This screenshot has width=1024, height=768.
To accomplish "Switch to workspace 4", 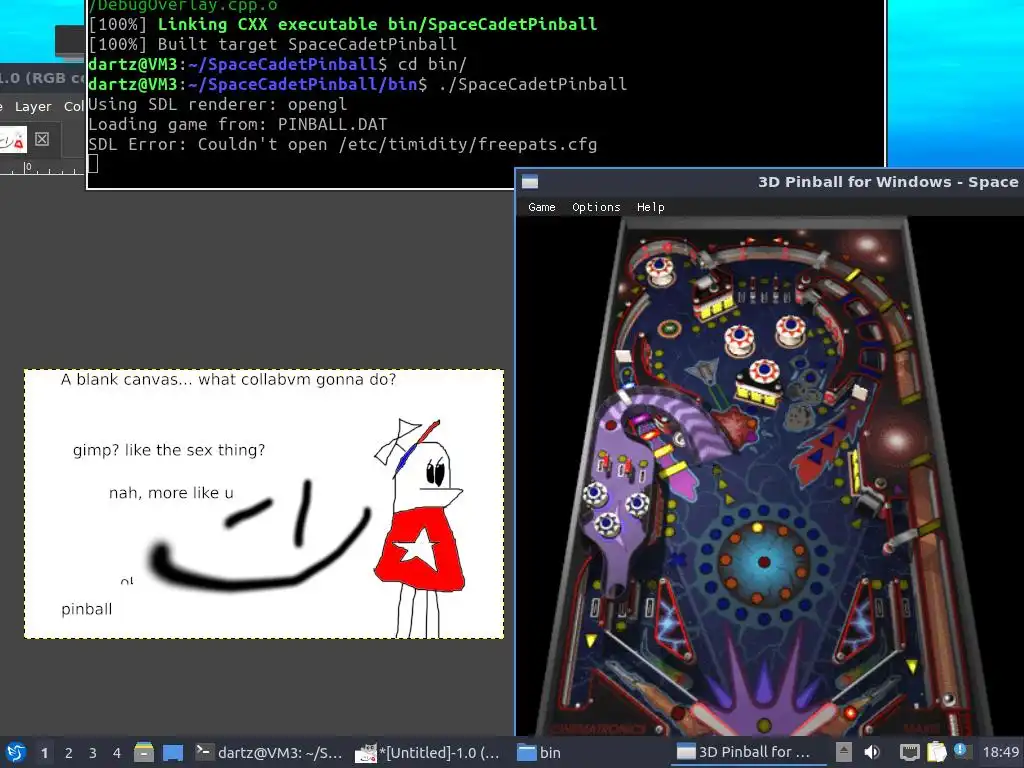I will click(x=117, y=753).
